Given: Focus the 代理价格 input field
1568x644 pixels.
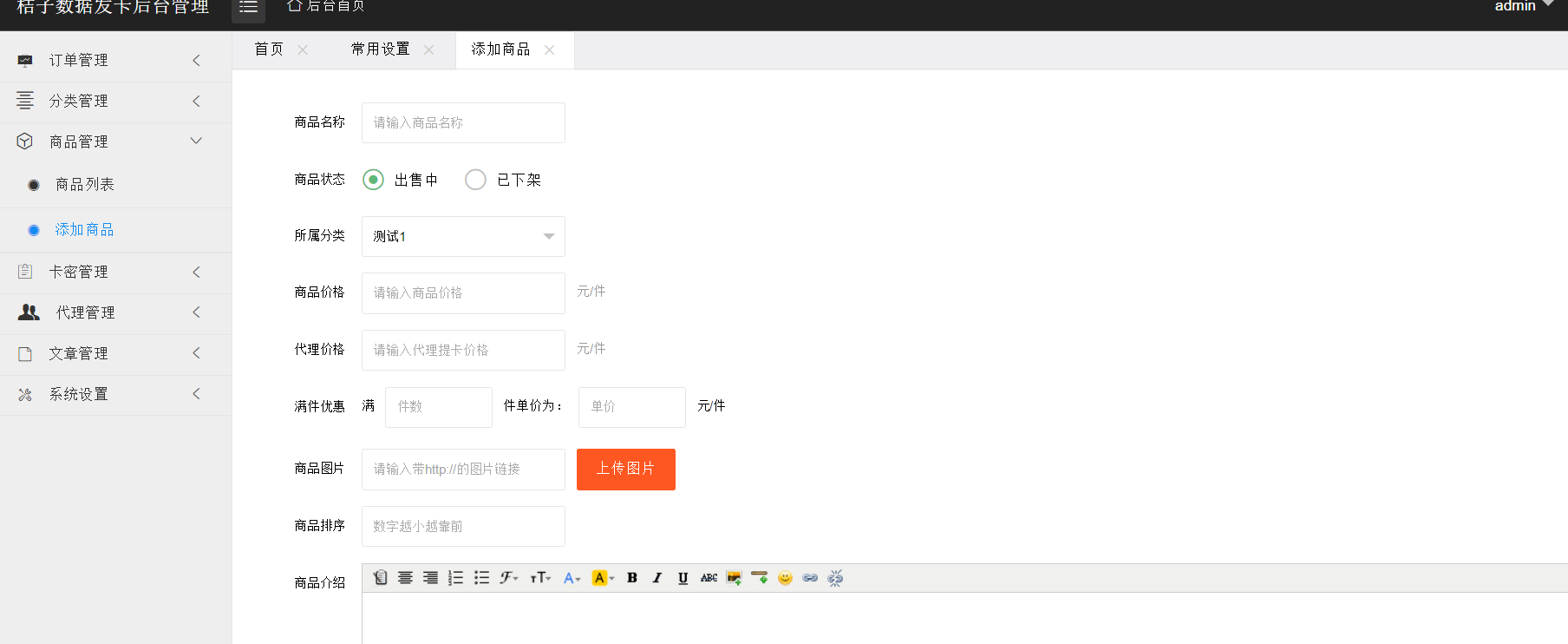Looking at the screenshot, I should point(463,350).
